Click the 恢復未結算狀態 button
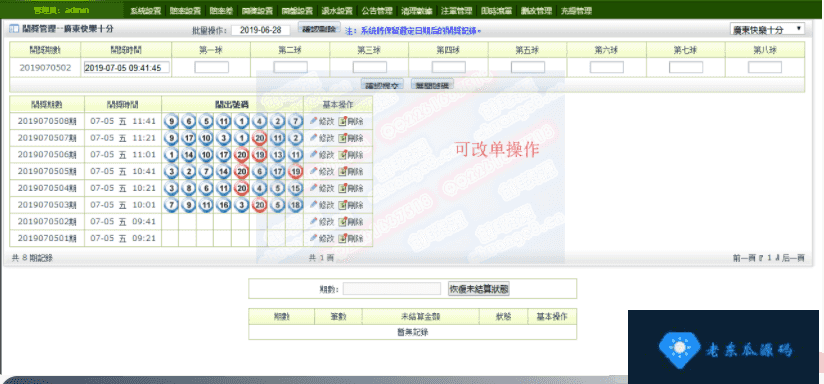 pyautogui.click(x=479, y=288)
